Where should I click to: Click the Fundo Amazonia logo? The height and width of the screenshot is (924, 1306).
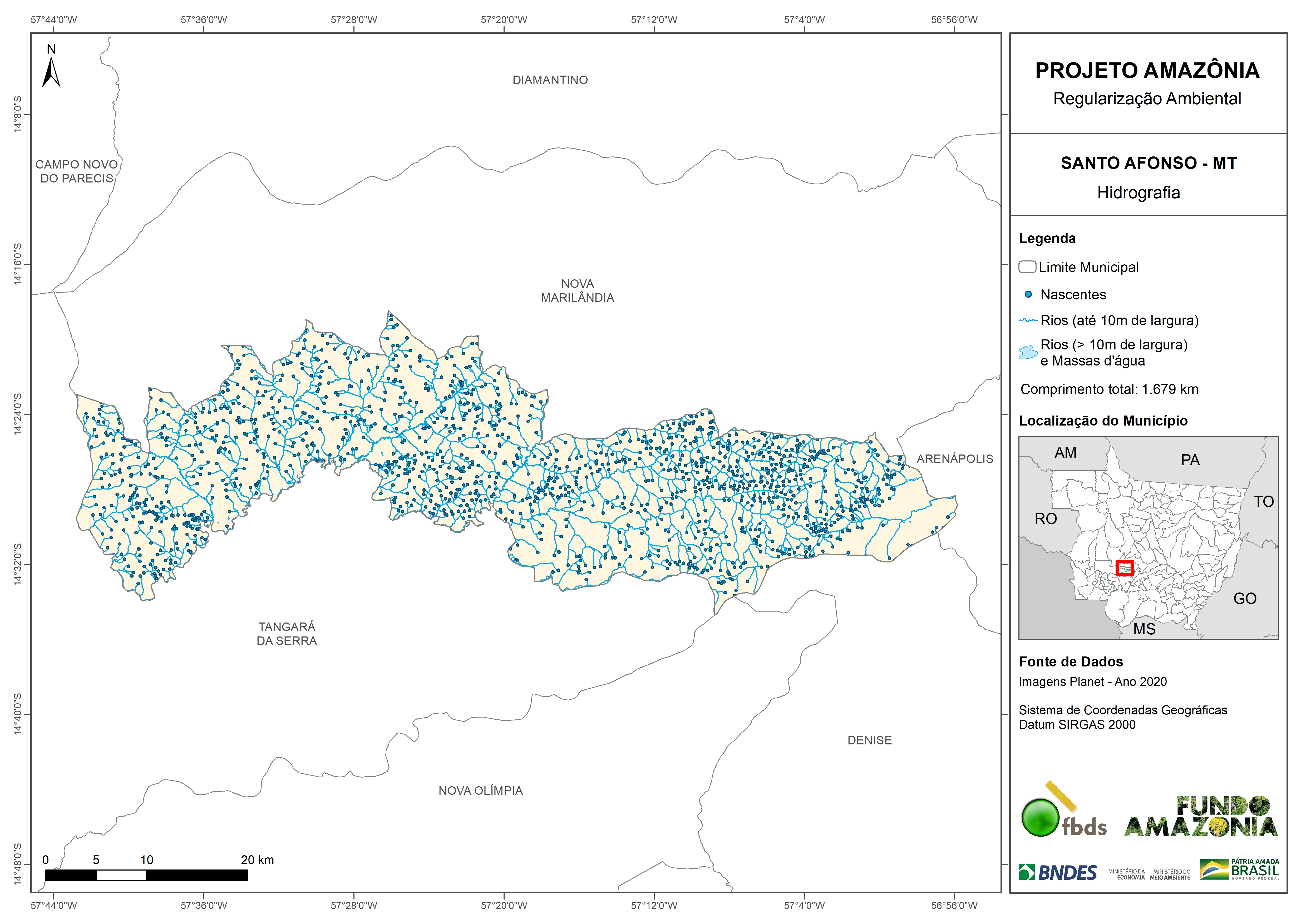tap(1201, 817)
